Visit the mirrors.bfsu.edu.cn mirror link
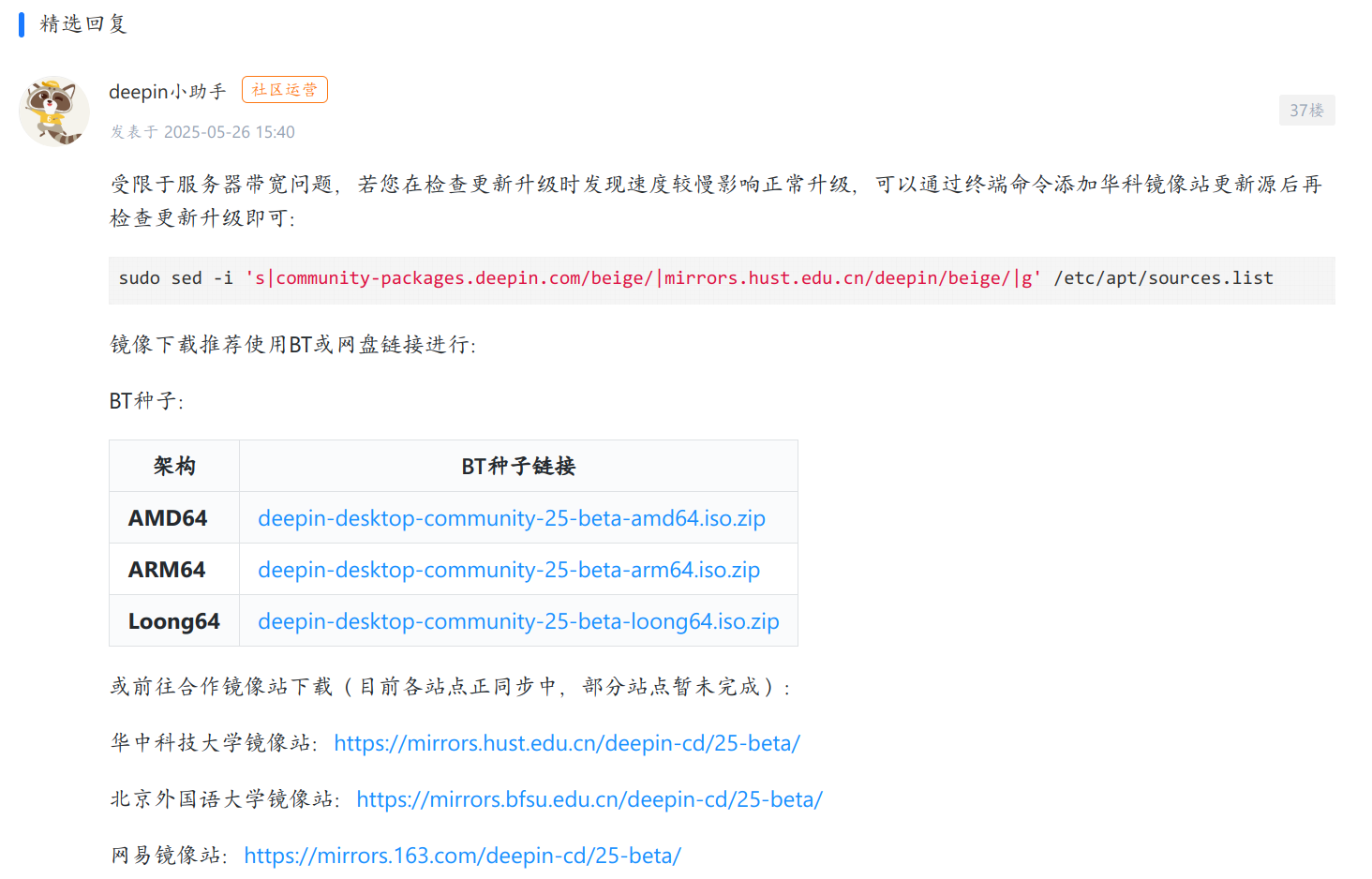This screenshot has width=1372, height=879. (x=589, y=799)
